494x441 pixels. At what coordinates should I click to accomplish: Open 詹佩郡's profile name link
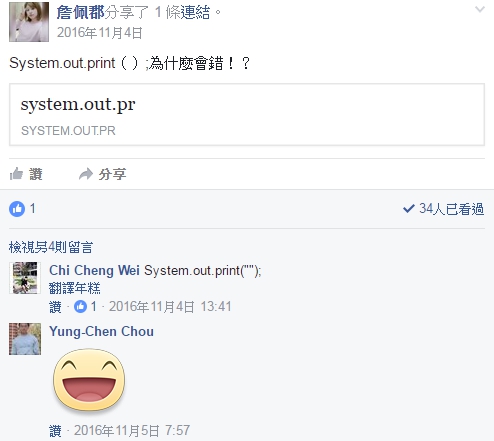80,13
